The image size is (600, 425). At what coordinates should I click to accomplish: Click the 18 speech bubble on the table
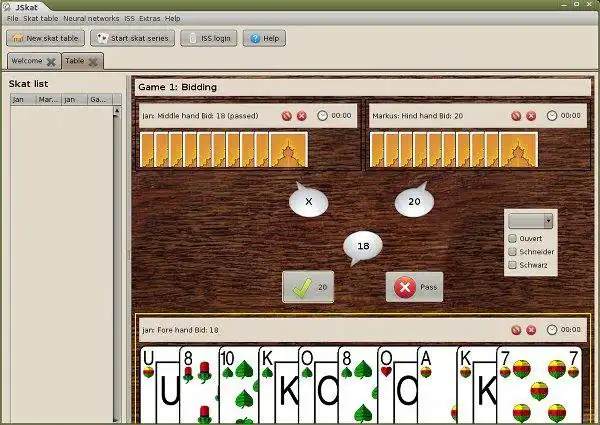363,247
